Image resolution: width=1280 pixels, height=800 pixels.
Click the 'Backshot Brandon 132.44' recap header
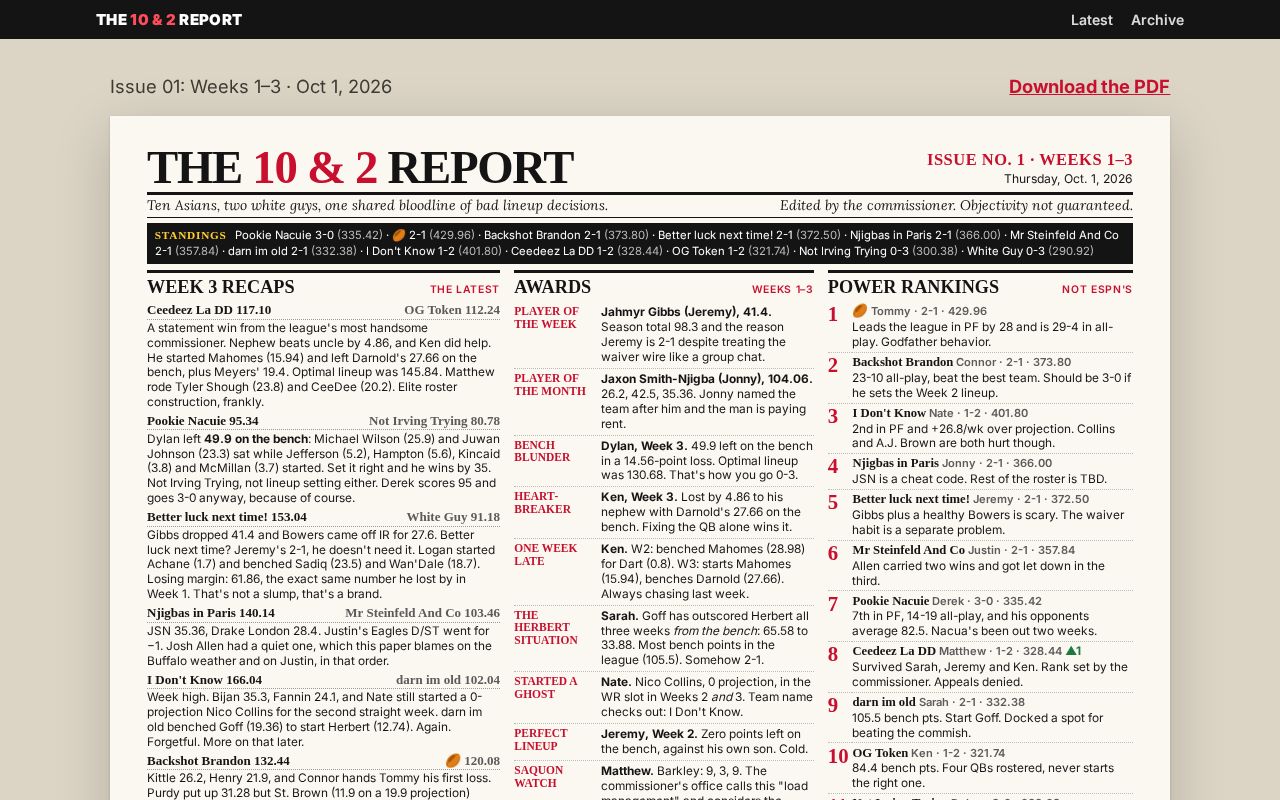pyautogui.click(x=218, y=761)
